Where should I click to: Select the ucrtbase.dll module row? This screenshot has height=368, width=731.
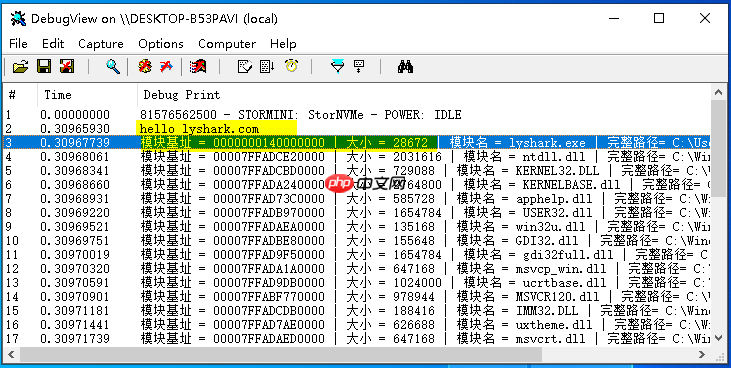[357, 283]
